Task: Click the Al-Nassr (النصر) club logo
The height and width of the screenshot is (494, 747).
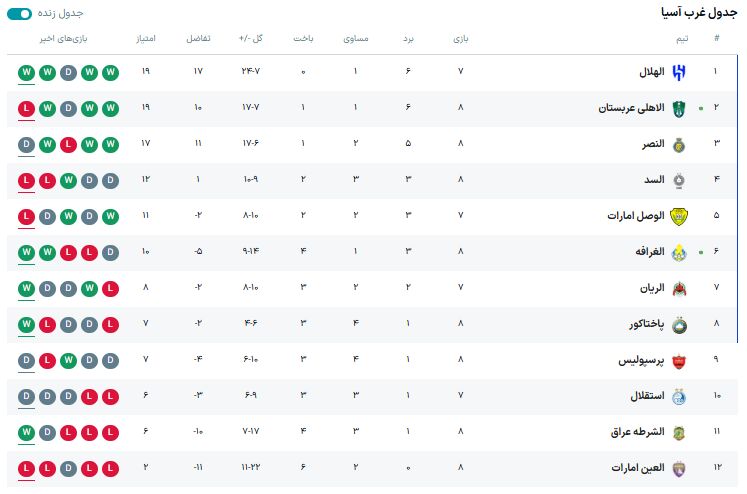Action: pos(678,144)
